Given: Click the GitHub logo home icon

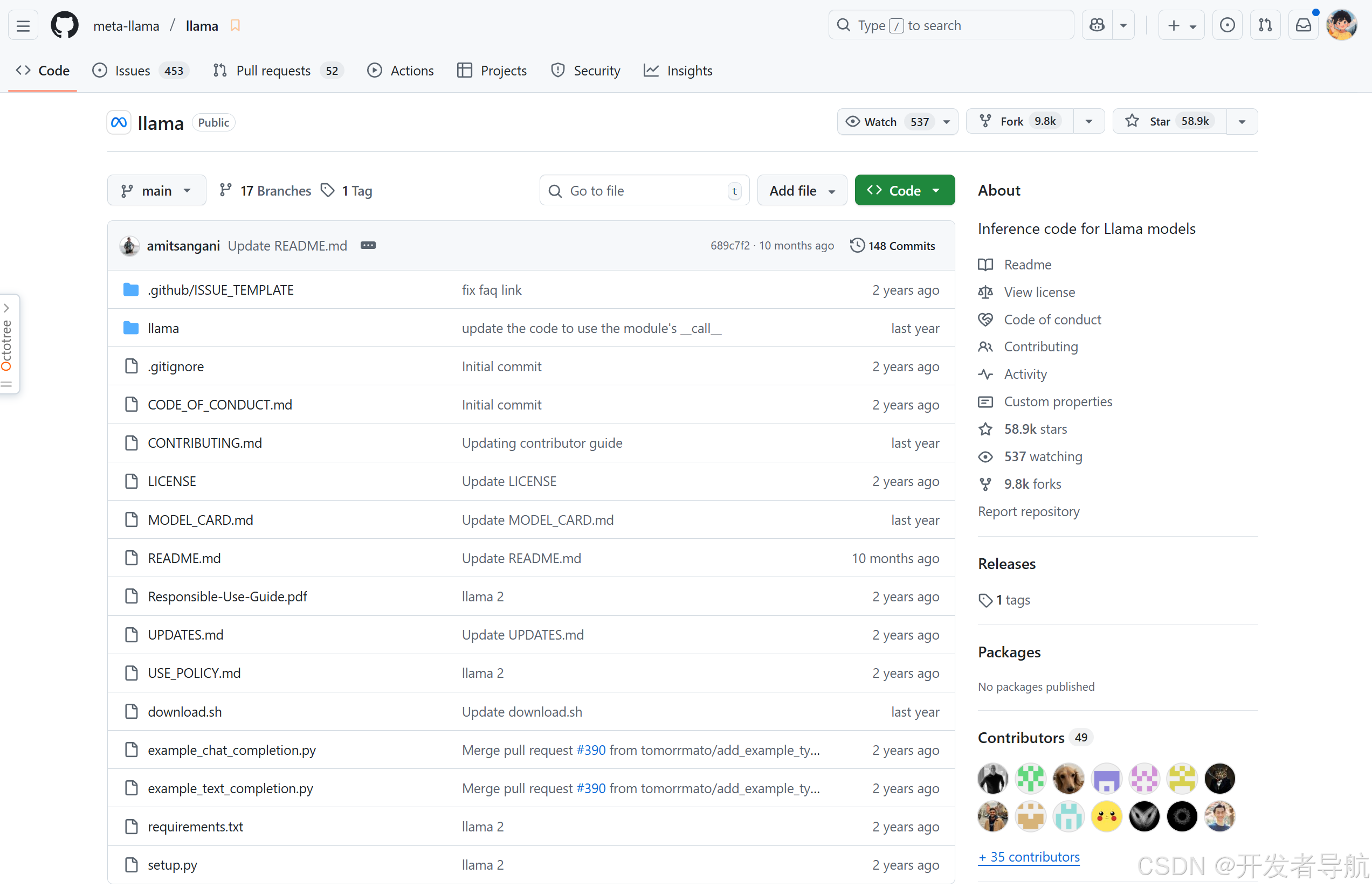Looking at the screenshot, I should point(64,25).
